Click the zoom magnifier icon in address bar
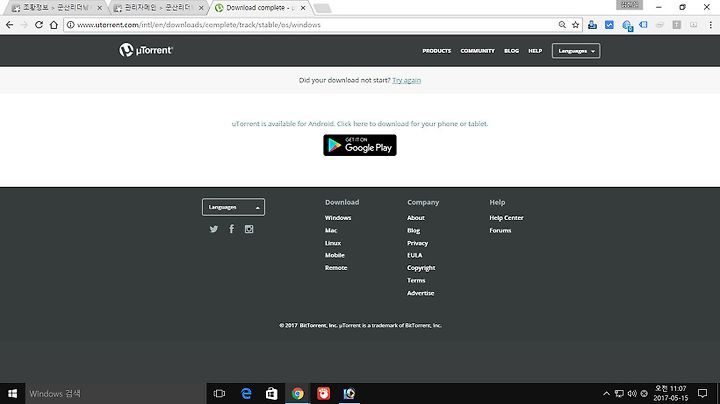This screenshot has height=404, width=720. (x=562, y=25)
